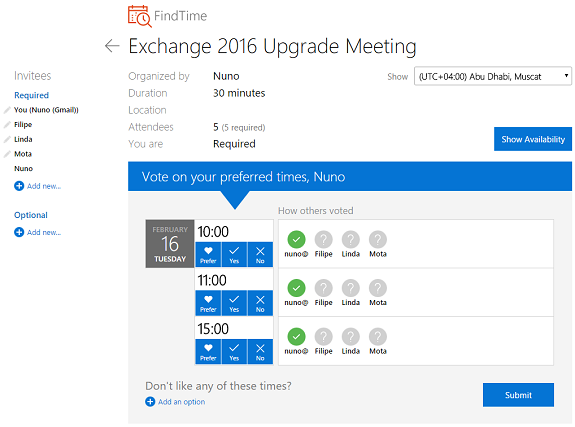Vote Prefer for the 10:00 slot
575x427 pixels.
tap(208, 254)
